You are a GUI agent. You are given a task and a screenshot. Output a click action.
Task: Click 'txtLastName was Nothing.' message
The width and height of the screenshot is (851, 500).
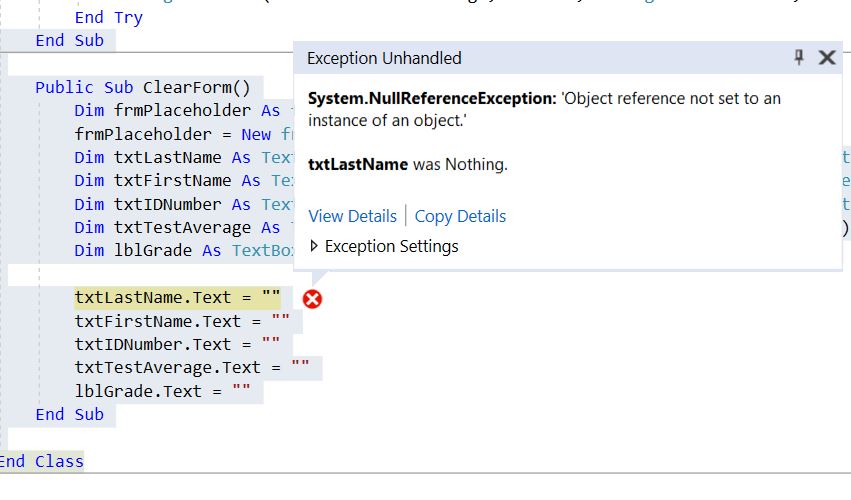(x=408, y=164)
